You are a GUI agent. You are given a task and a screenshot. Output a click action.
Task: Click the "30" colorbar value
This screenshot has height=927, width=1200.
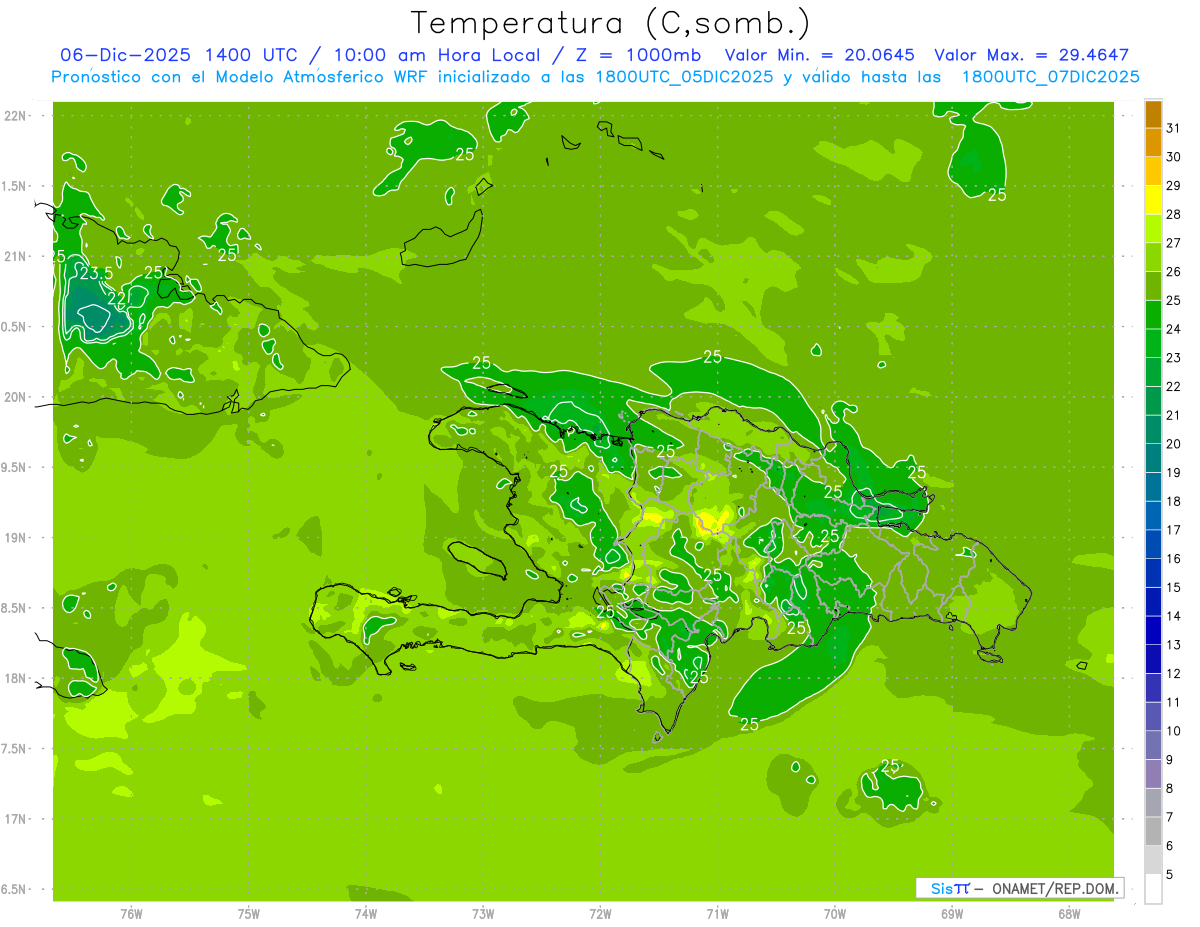(x=1174, y=157)
